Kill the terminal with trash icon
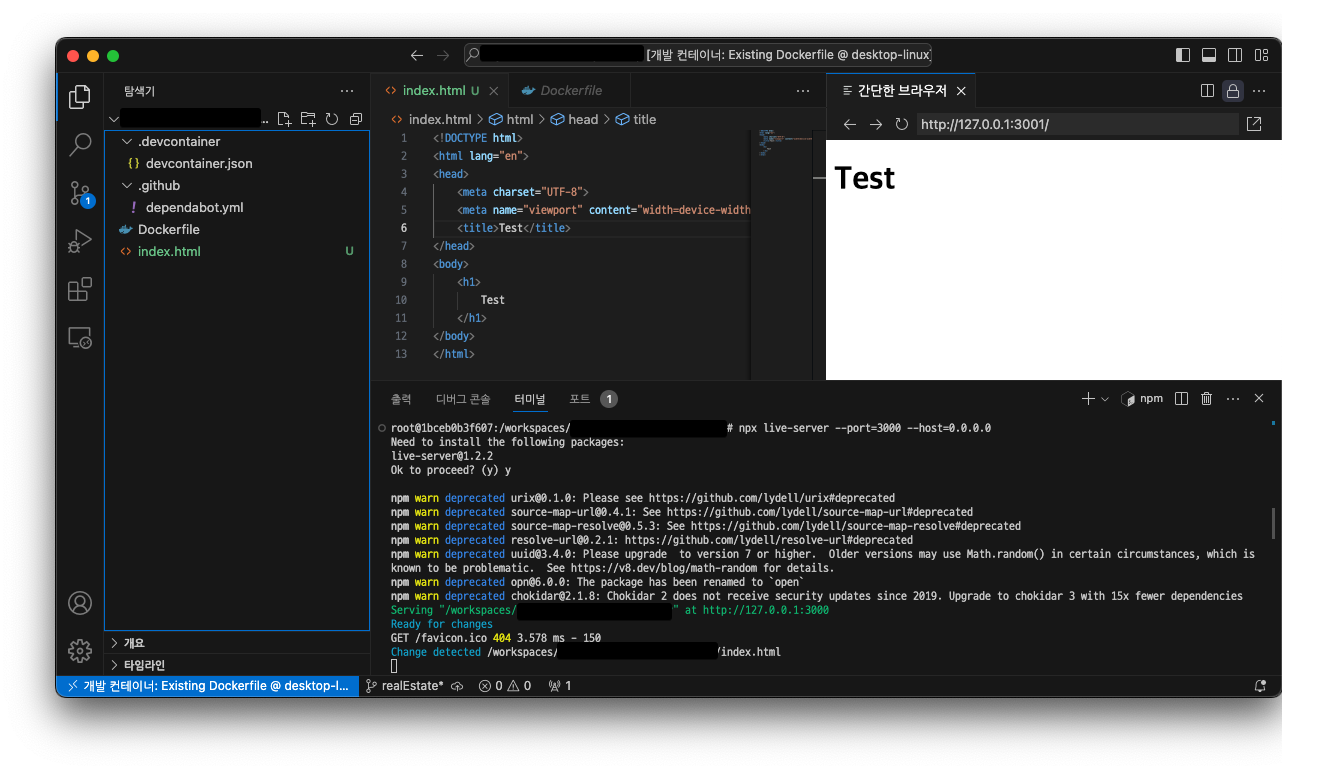This screenshot has height=771, width=1338. click(x=1206, y=398)
